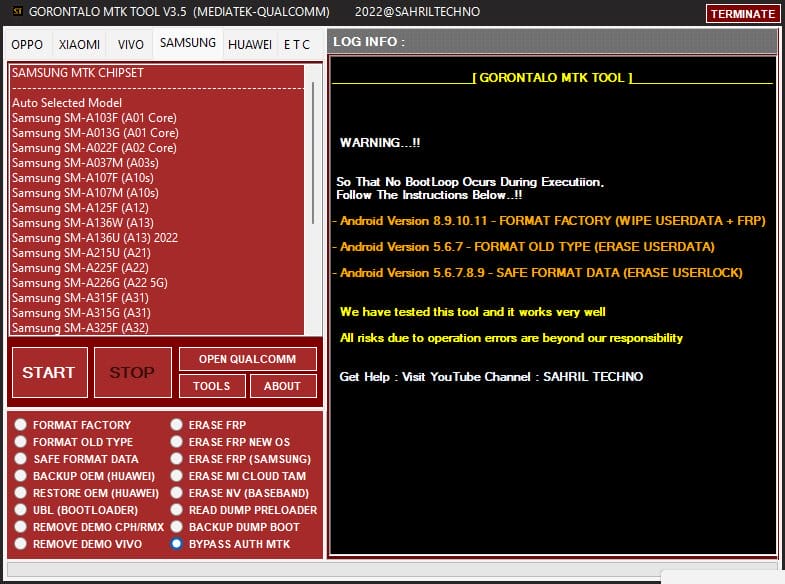
Task: Switch to the OPPO tab
Action: (x=27, y=45)
